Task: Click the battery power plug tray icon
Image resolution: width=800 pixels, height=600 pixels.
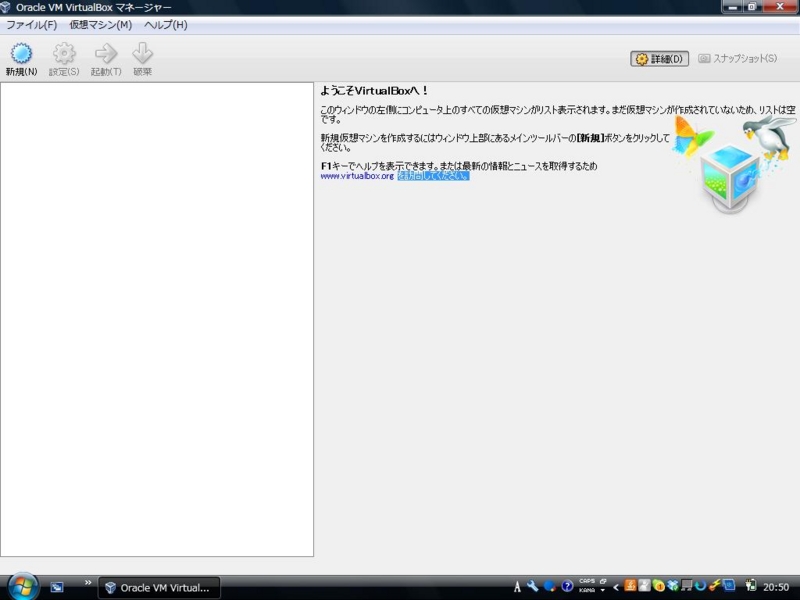Action: [x=751, y=586]
